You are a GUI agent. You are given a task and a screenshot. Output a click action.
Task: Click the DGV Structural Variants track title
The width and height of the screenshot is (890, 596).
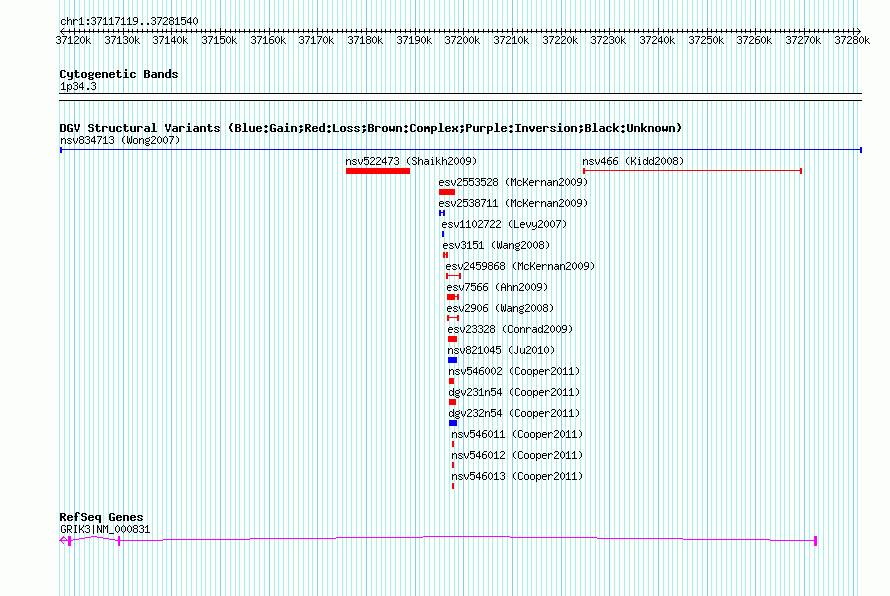pos(371,128)
